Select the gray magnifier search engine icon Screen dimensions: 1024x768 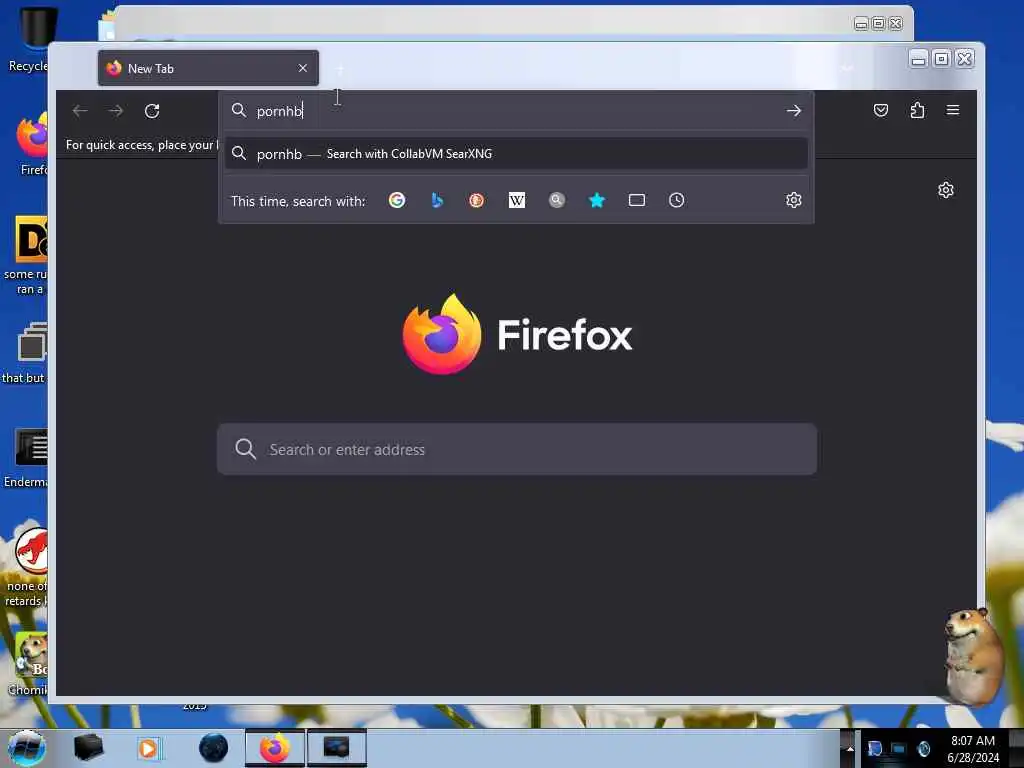(556, 200)
